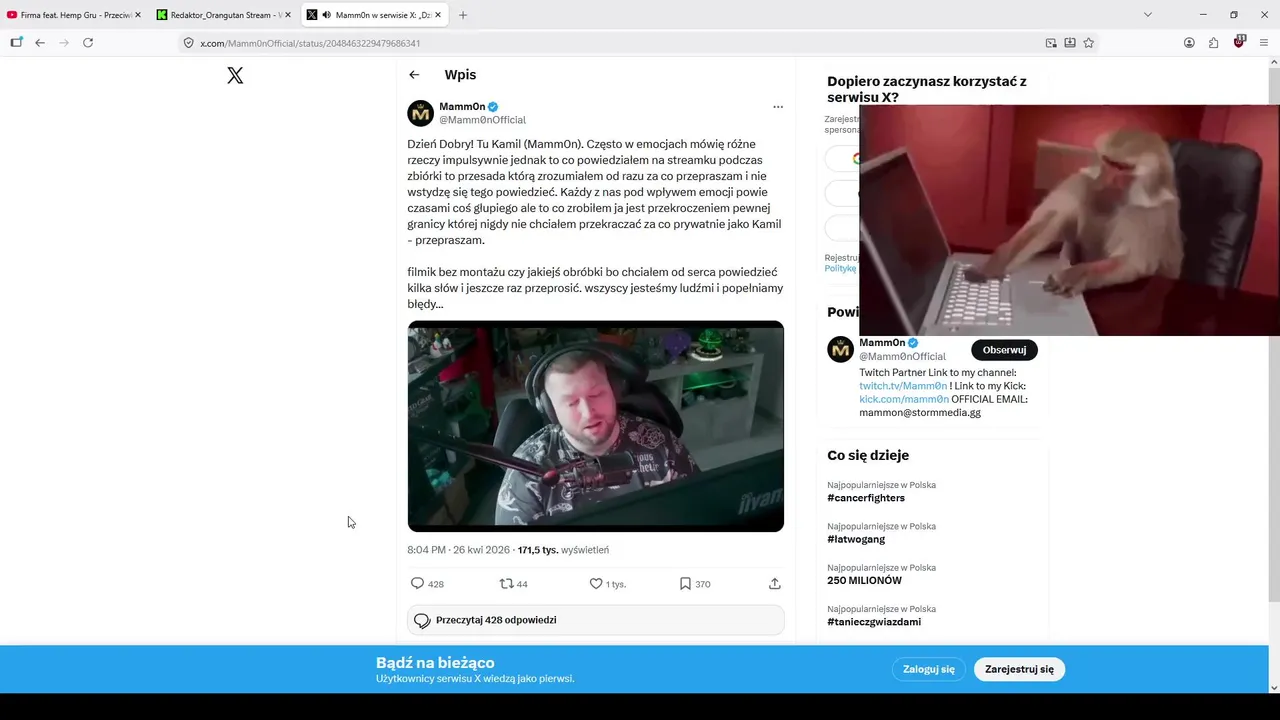Open the extensions puzzle icon
Image resolution: width=1280 pixels, height=720 pixels.
coord(1214,43)
